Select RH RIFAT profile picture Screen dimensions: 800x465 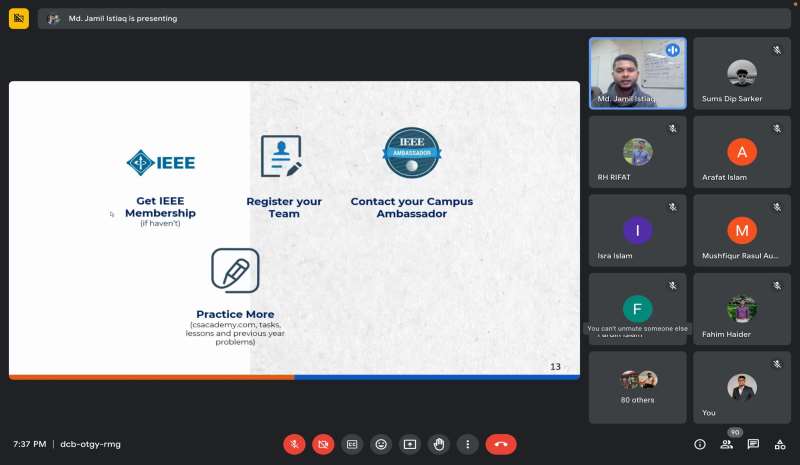click(x=638, y=152)
